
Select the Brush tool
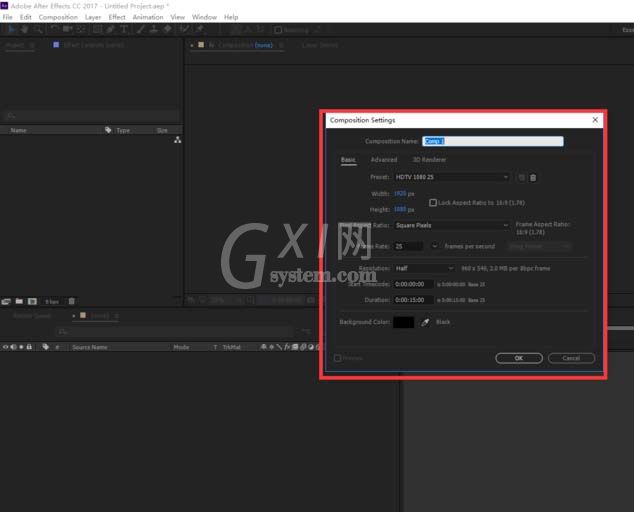coord(140,29)
